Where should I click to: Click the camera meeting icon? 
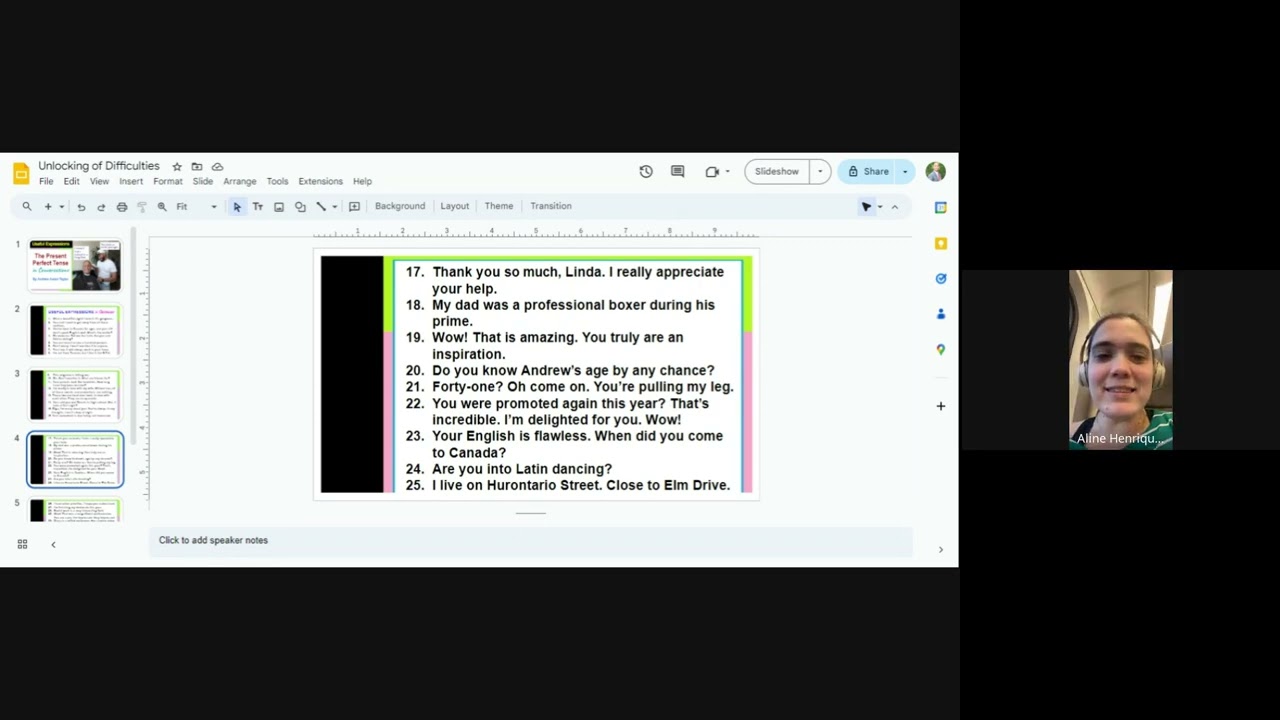point(712,172)
